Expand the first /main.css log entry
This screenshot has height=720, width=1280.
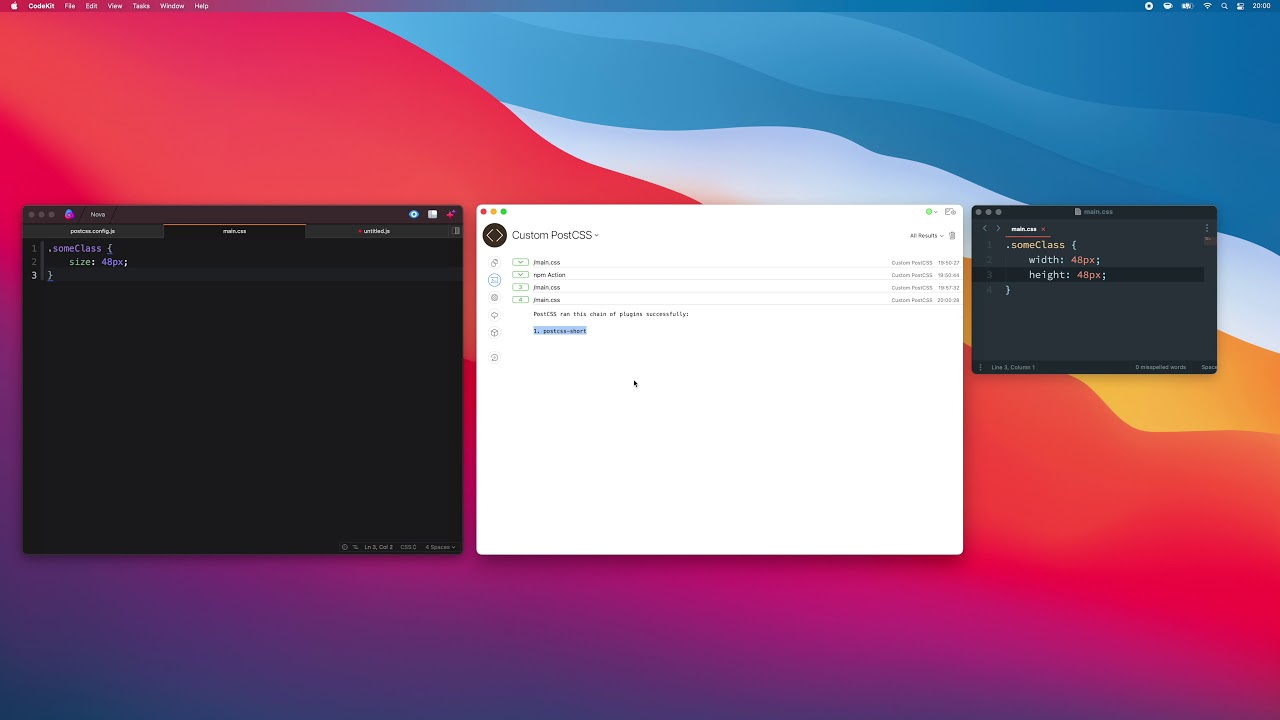520,262
